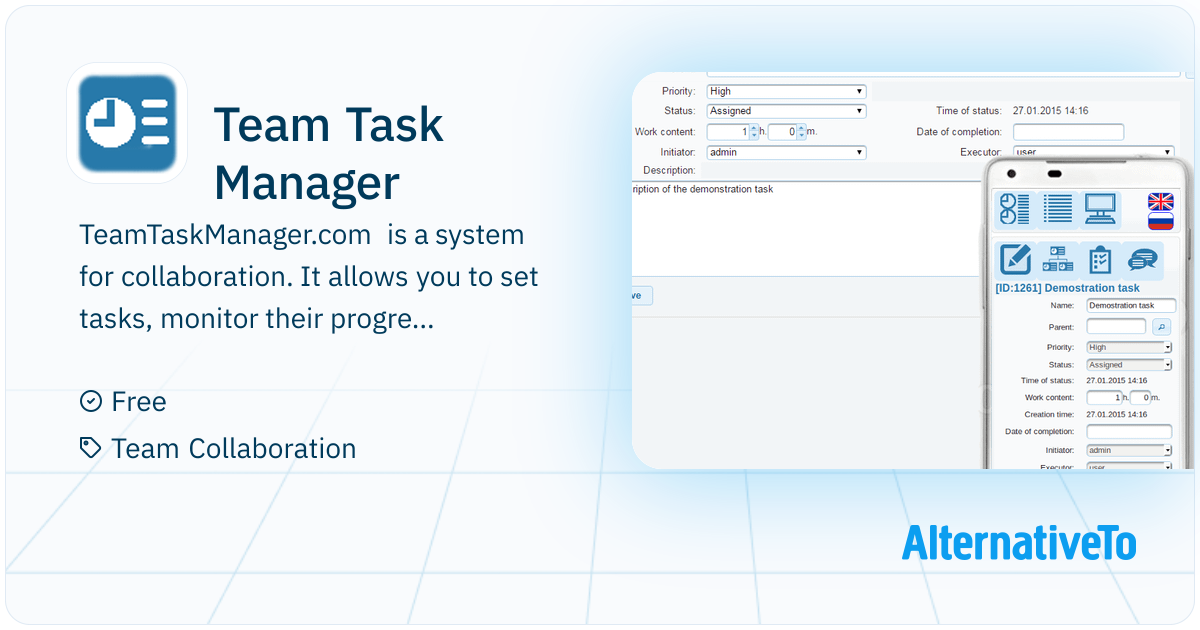
Task: Open the comments chat bubble icon
Action: [x=1142, y=260]
